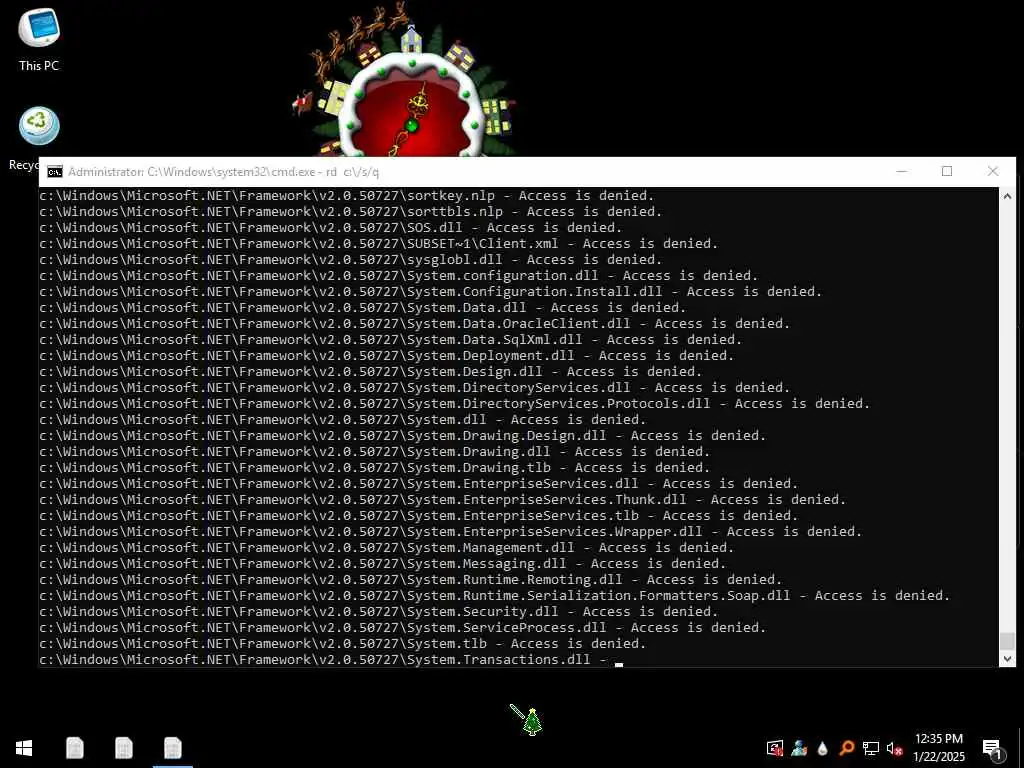Click the cmd scrollbar down arrow
This screenshot has width=1024, height=768.
click(x=1007, y=659)
